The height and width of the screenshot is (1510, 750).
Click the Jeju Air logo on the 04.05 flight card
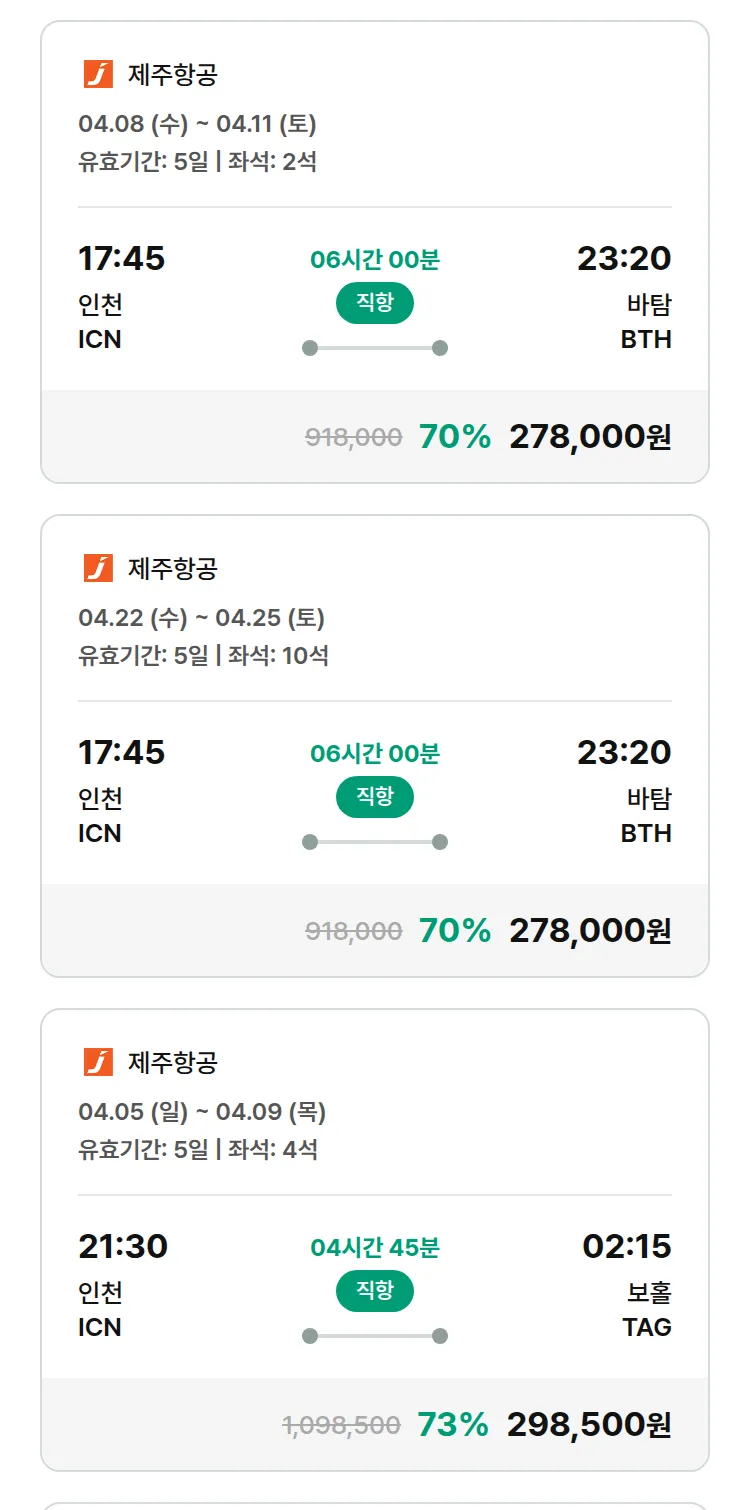click(x=98, y=1062)
